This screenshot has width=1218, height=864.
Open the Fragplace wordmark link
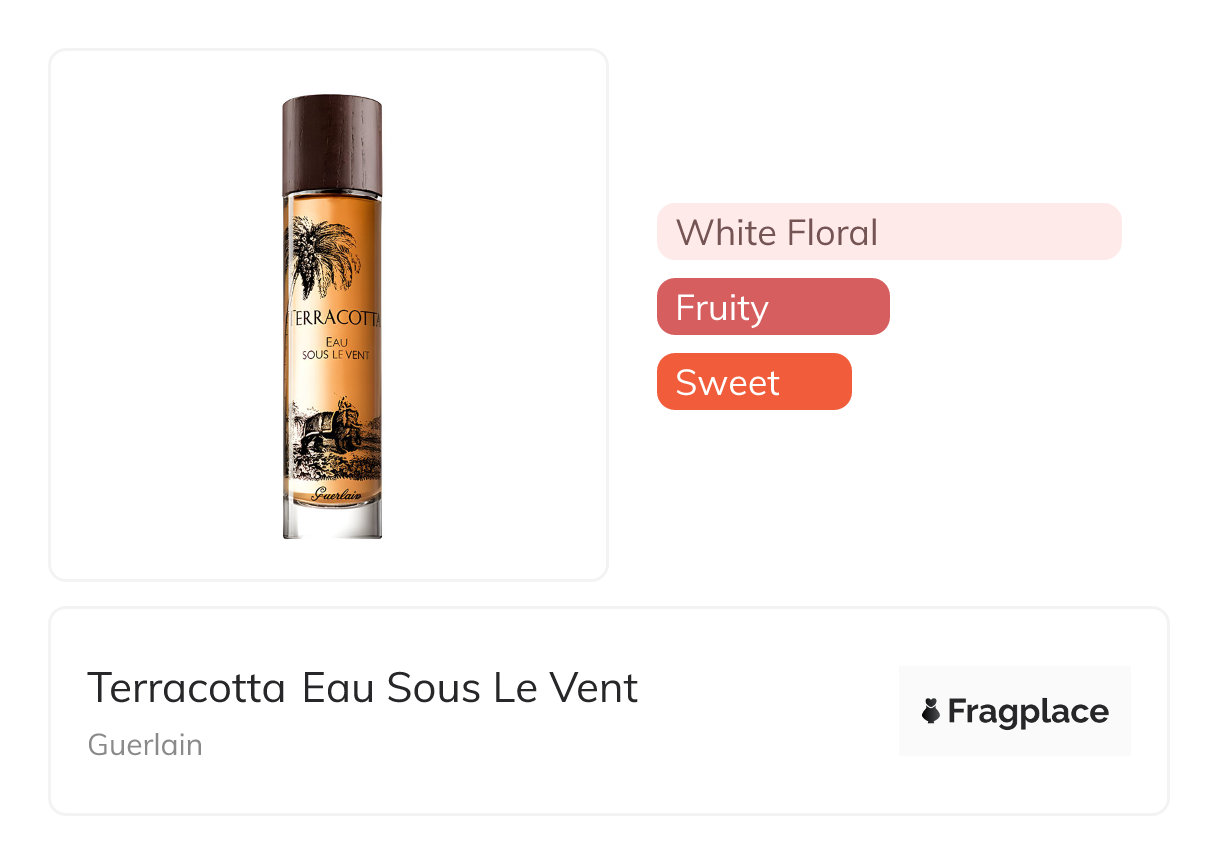point(1027,711)
